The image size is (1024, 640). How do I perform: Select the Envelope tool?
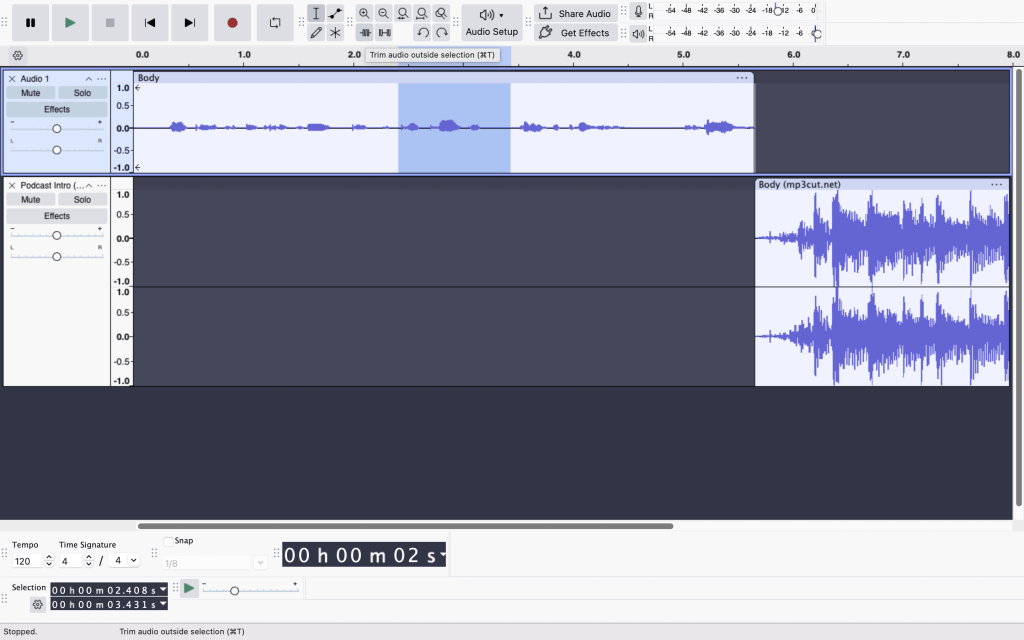pos(335,13)
